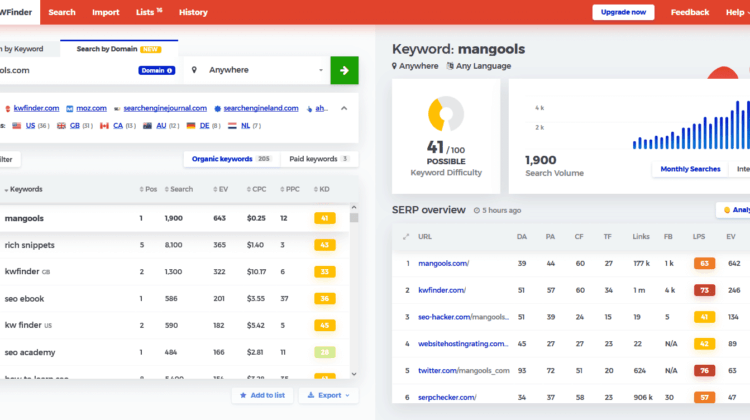
Task: Click the keyword difficulty donut chart
Action: (x=446, y=114)
